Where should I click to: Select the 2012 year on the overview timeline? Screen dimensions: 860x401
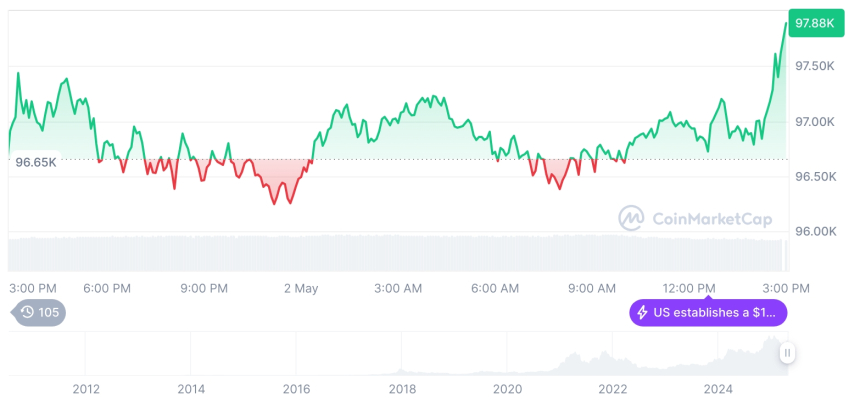[x=86, y=389]
